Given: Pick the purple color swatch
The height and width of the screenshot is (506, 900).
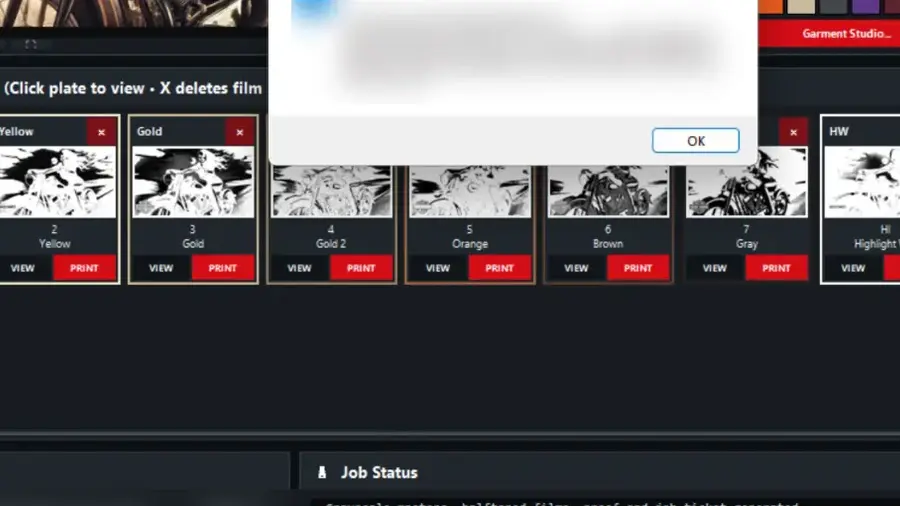Looking at the screenshot, I should [866, 6].
